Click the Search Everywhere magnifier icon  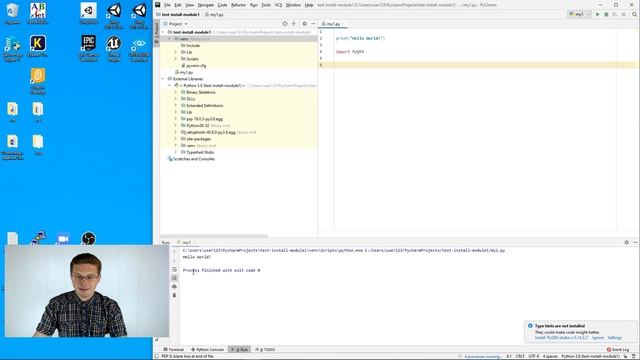(634, 14)
